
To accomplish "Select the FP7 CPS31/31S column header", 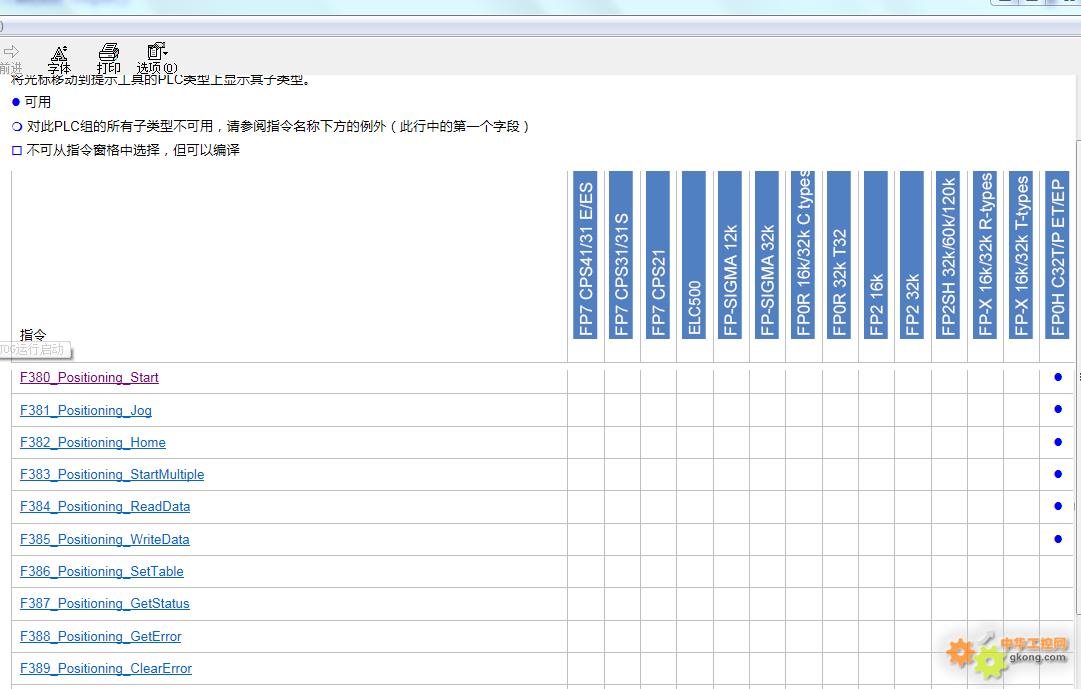I will (x=621, y=255).
